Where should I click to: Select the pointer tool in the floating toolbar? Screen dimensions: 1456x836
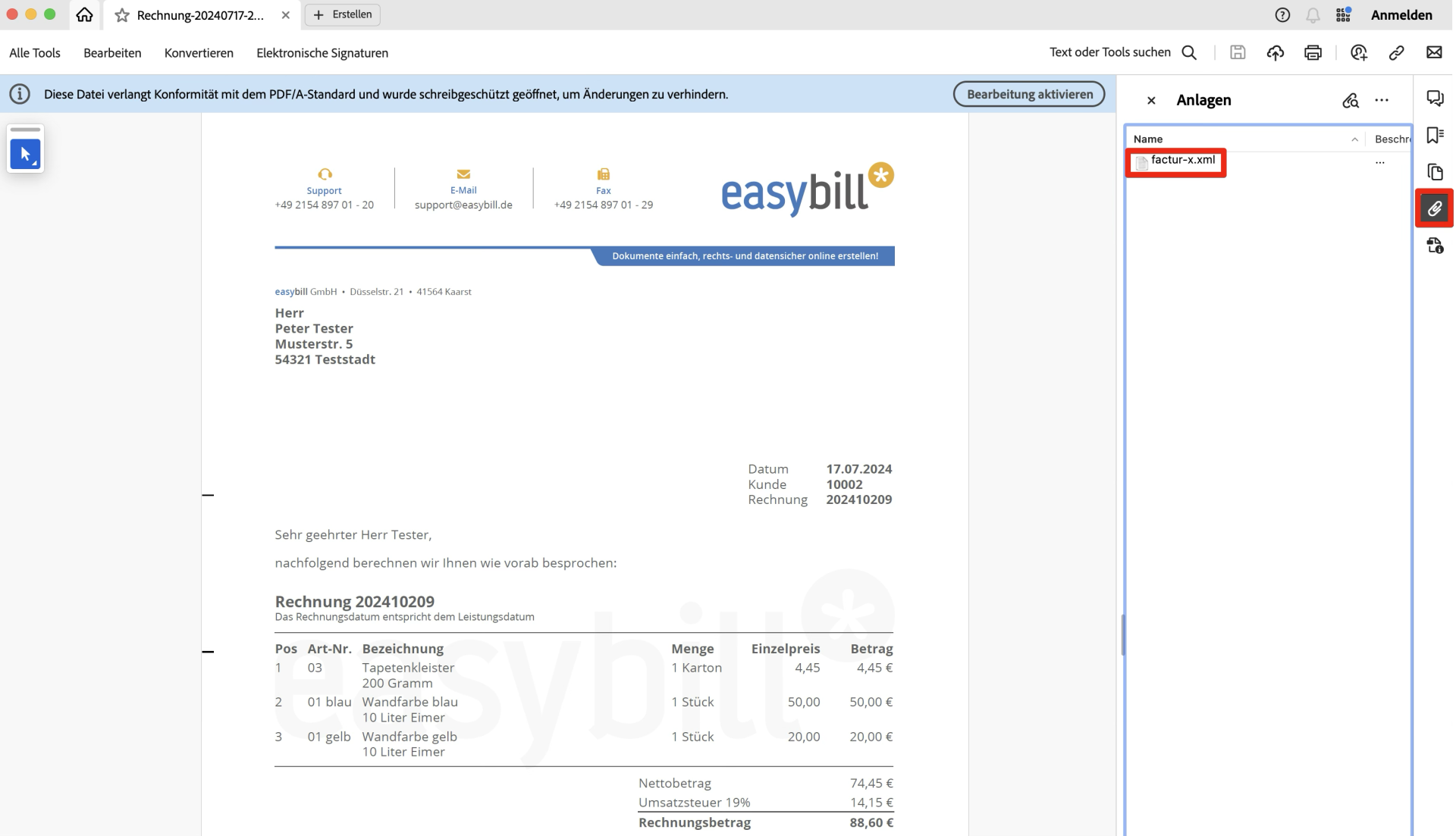coord(25,154)
